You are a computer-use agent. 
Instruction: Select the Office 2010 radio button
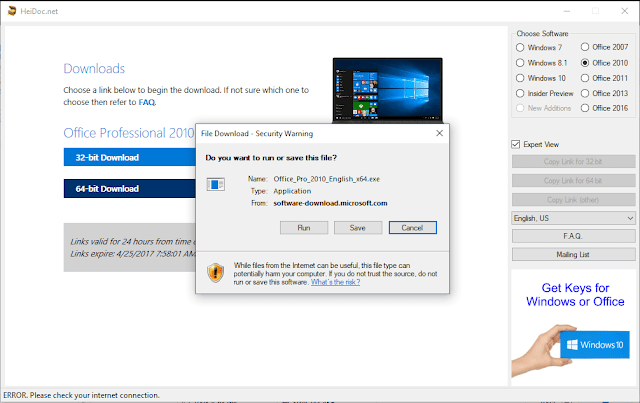tap(584, 63)
